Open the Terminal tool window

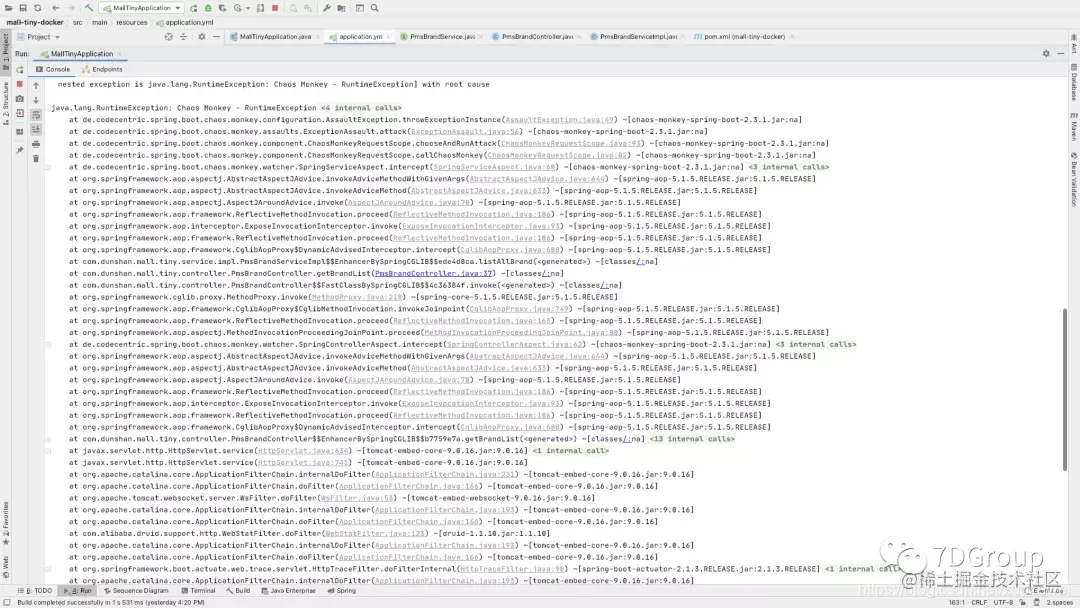(198, 591)
